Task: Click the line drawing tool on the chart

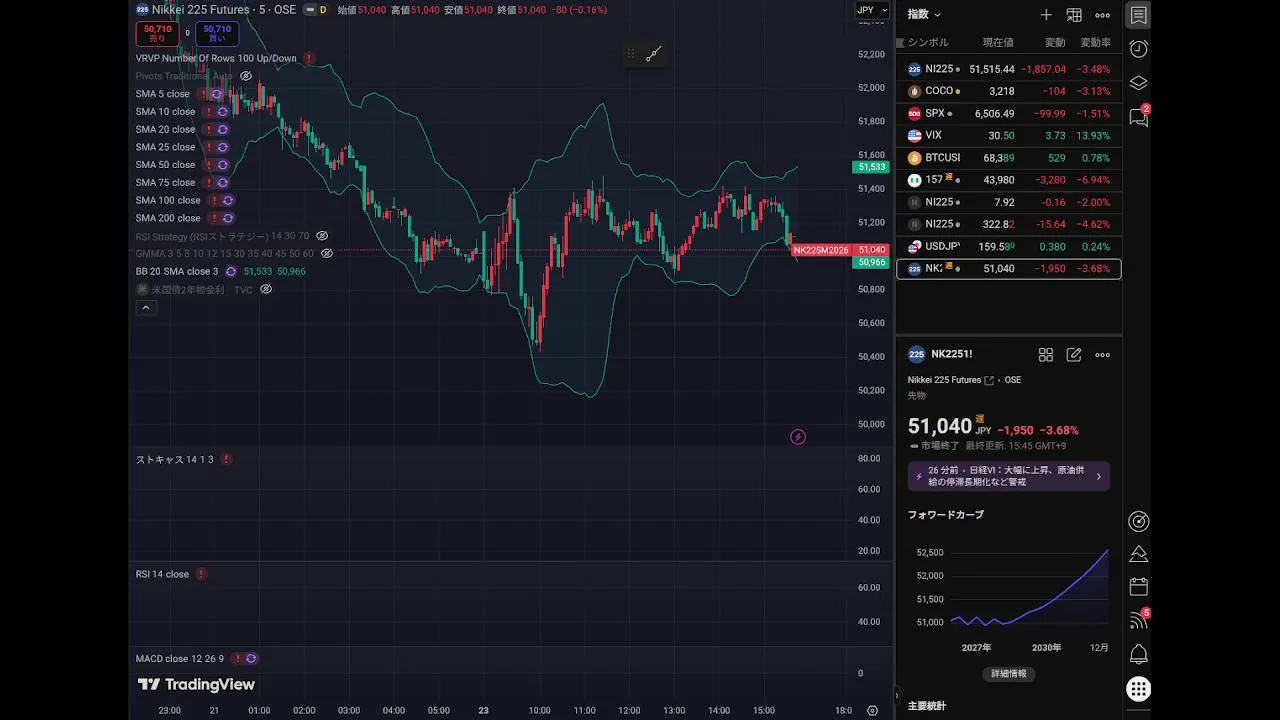Action: (x=654, y=55)
